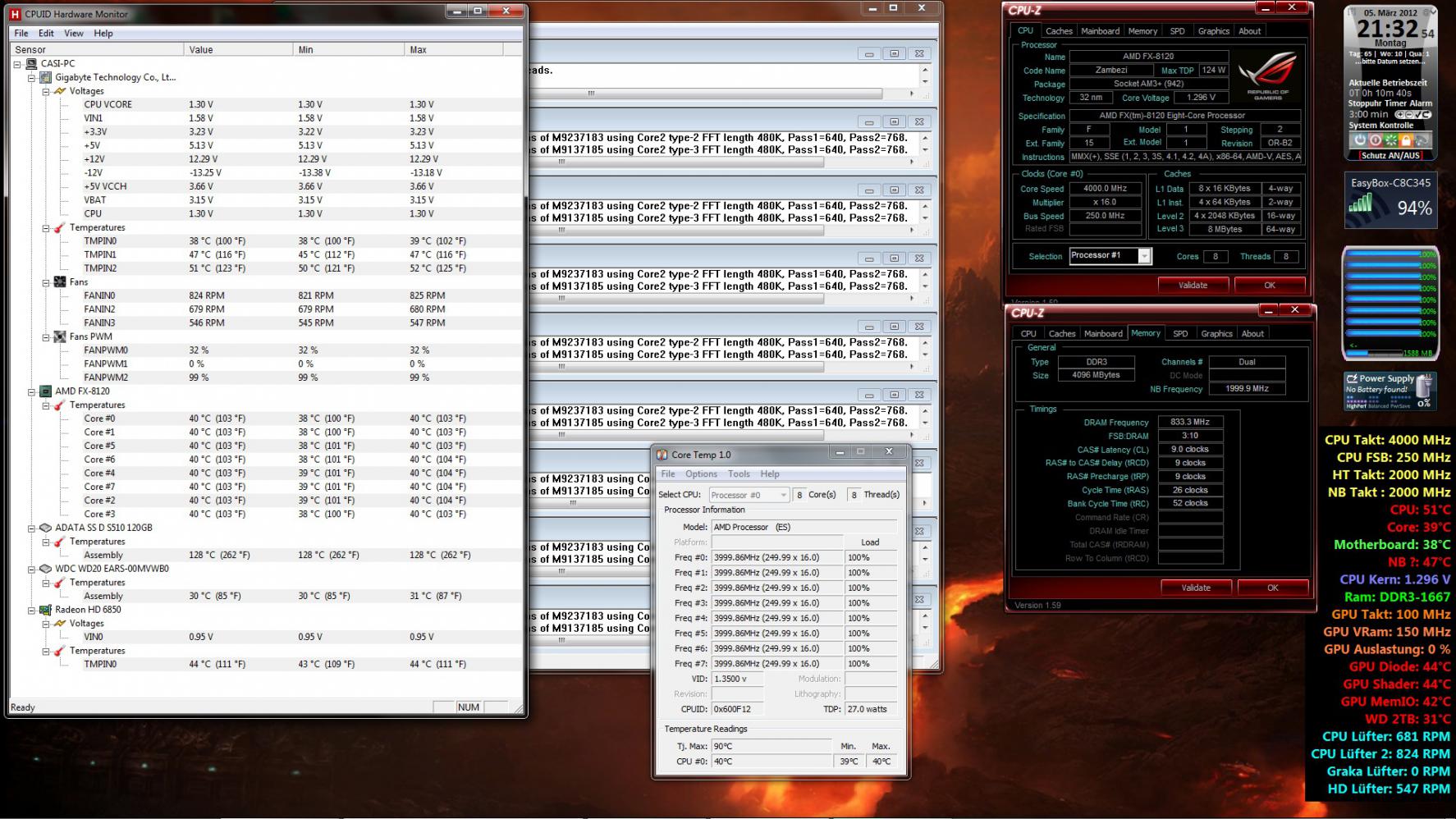1456x819 pixels.
Task: Click the Max column header in HWMonitor
Action: tap(454, 49)
